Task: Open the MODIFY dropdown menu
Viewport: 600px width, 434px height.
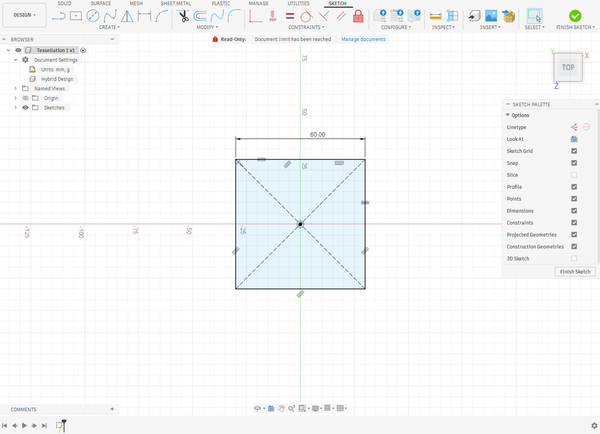Action: [207, 27]
